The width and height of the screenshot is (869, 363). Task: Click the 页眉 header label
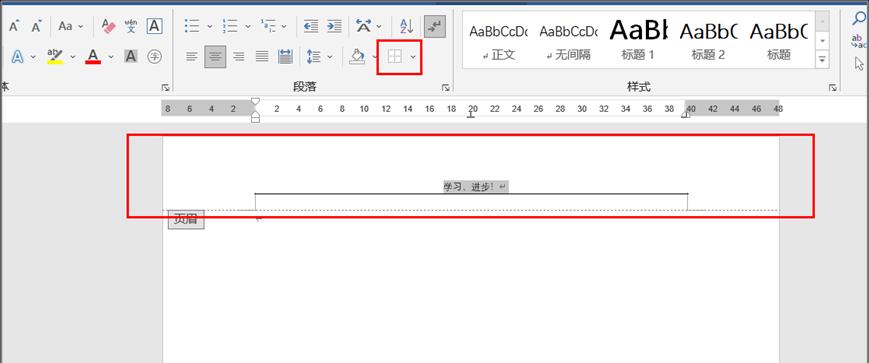[186, 219]
